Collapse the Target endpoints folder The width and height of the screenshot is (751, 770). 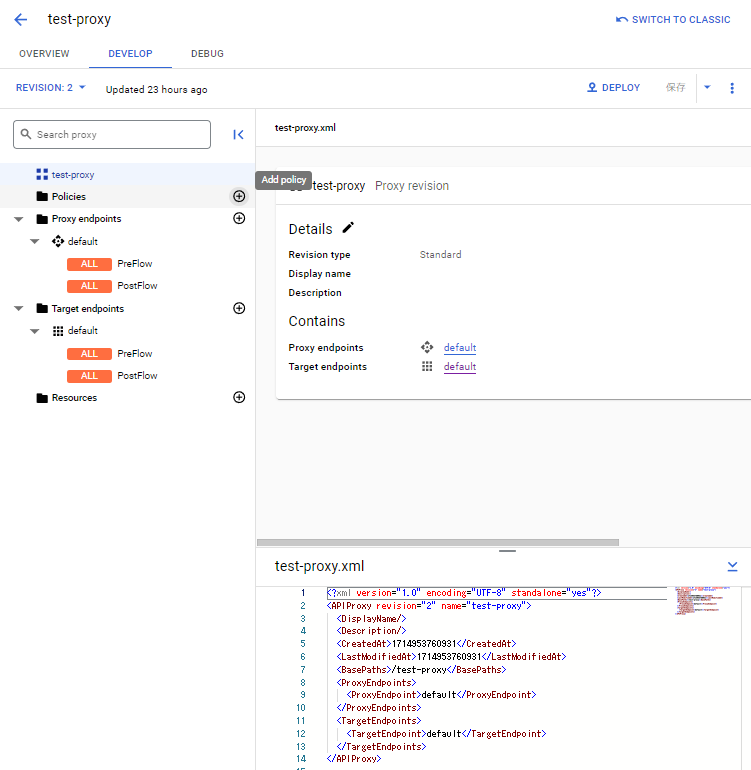click(19, 309)
